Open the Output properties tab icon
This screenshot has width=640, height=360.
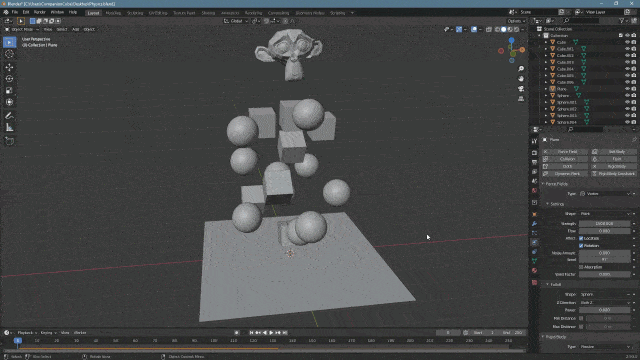point(534,162)
